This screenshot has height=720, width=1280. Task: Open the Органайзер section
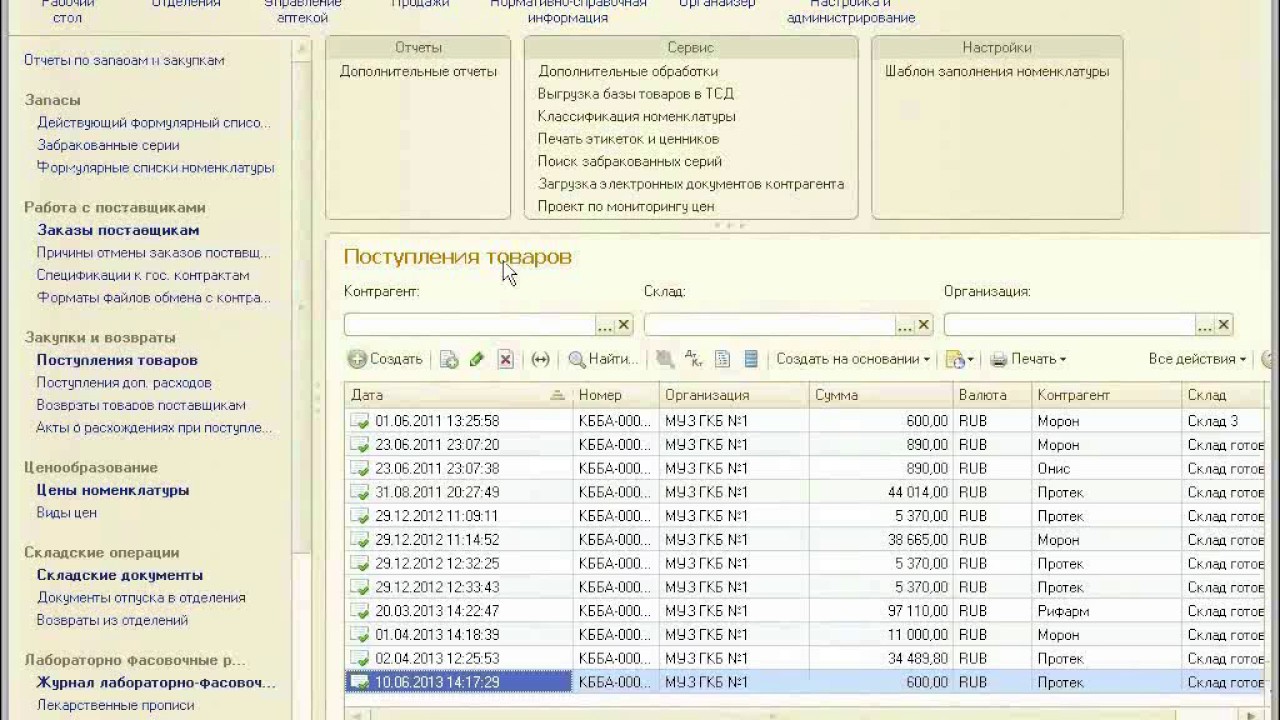click(x=717, y=5)
